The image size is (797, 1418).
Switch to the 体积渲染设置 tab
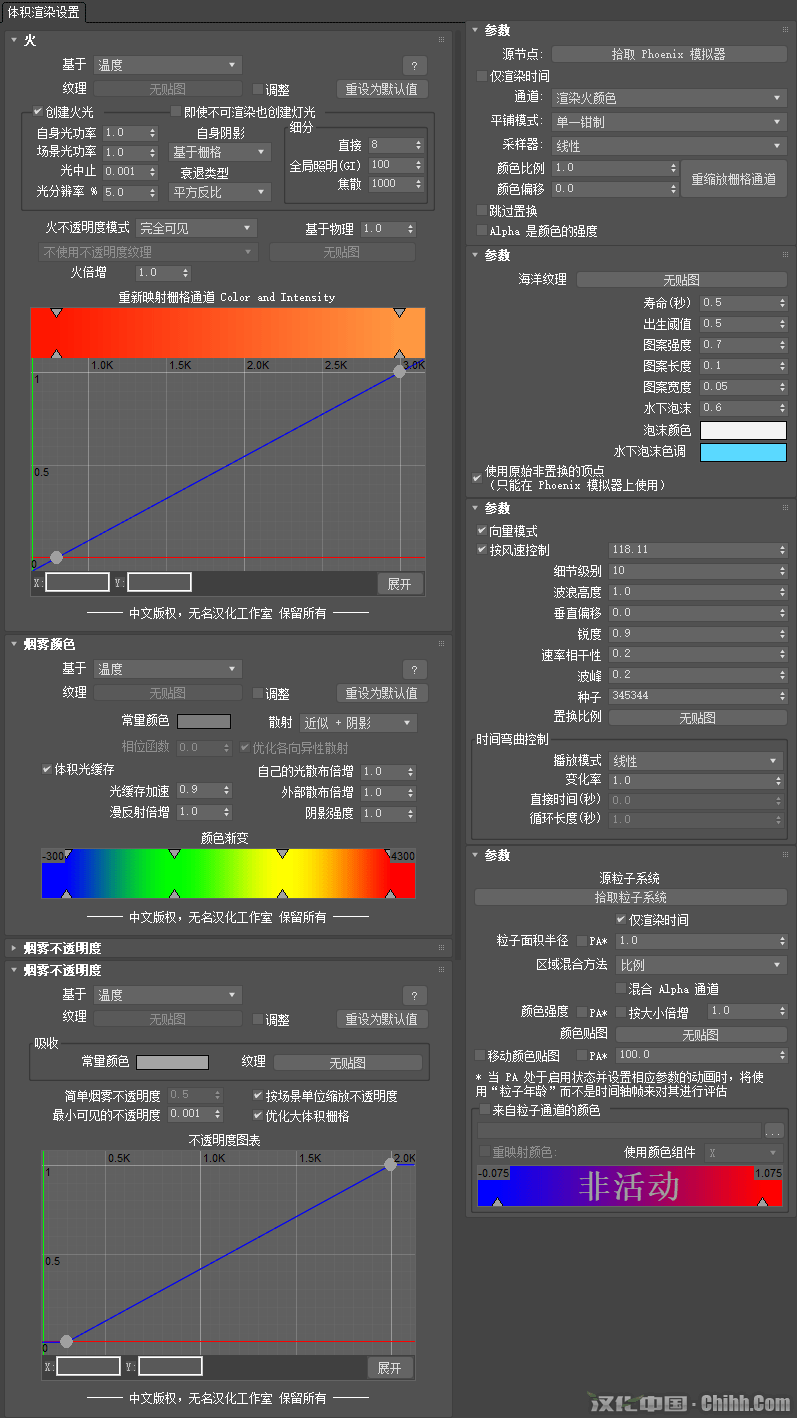click(x=43, y=12)
